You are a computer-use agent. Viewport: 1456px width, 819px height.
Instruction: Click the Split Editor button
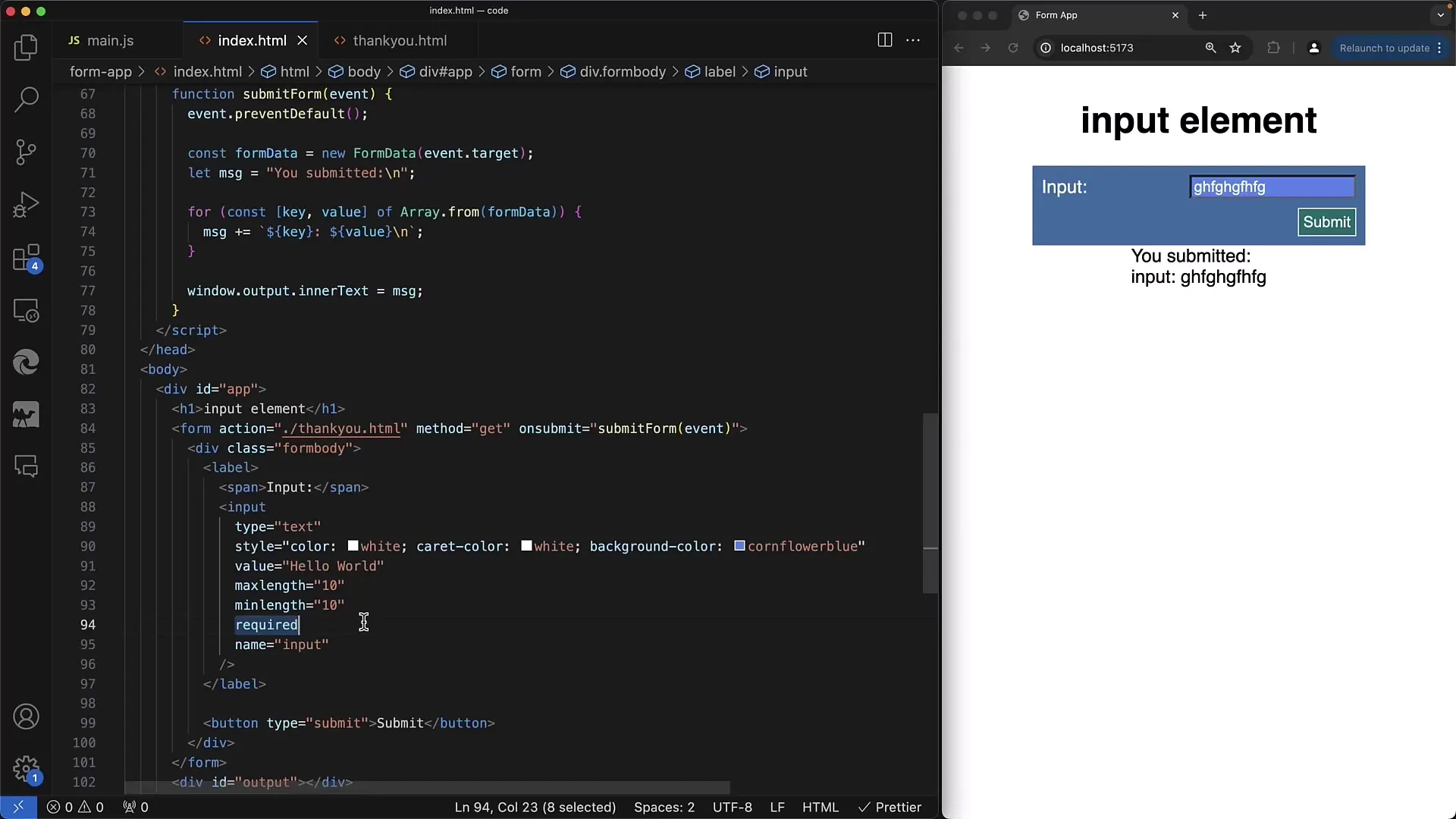pyautogui.click(x=884, y=40)
